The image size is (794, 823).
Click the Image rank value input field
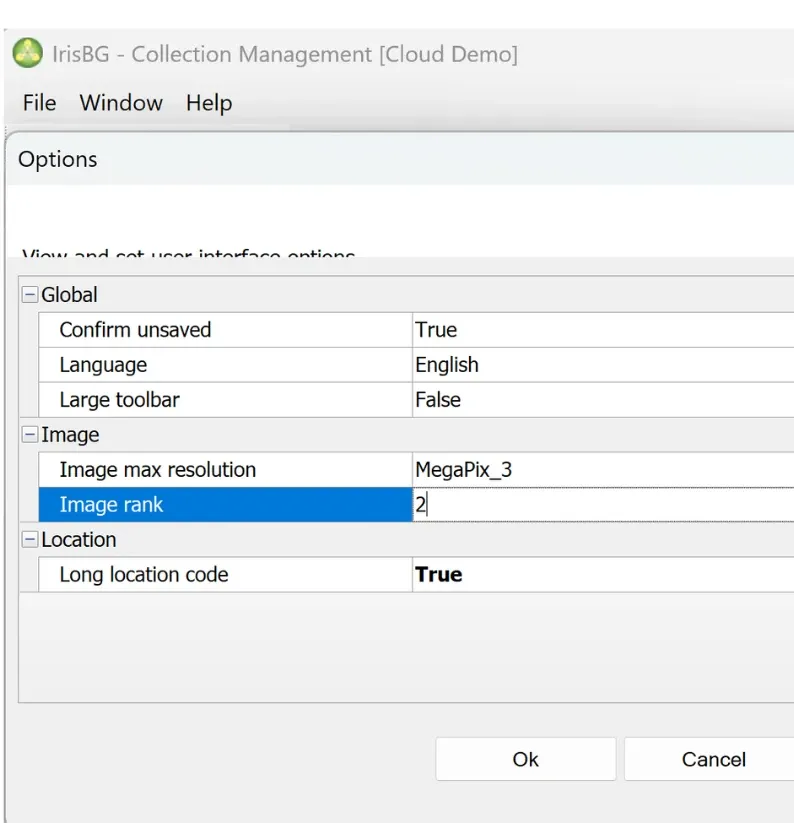(604, 504)
